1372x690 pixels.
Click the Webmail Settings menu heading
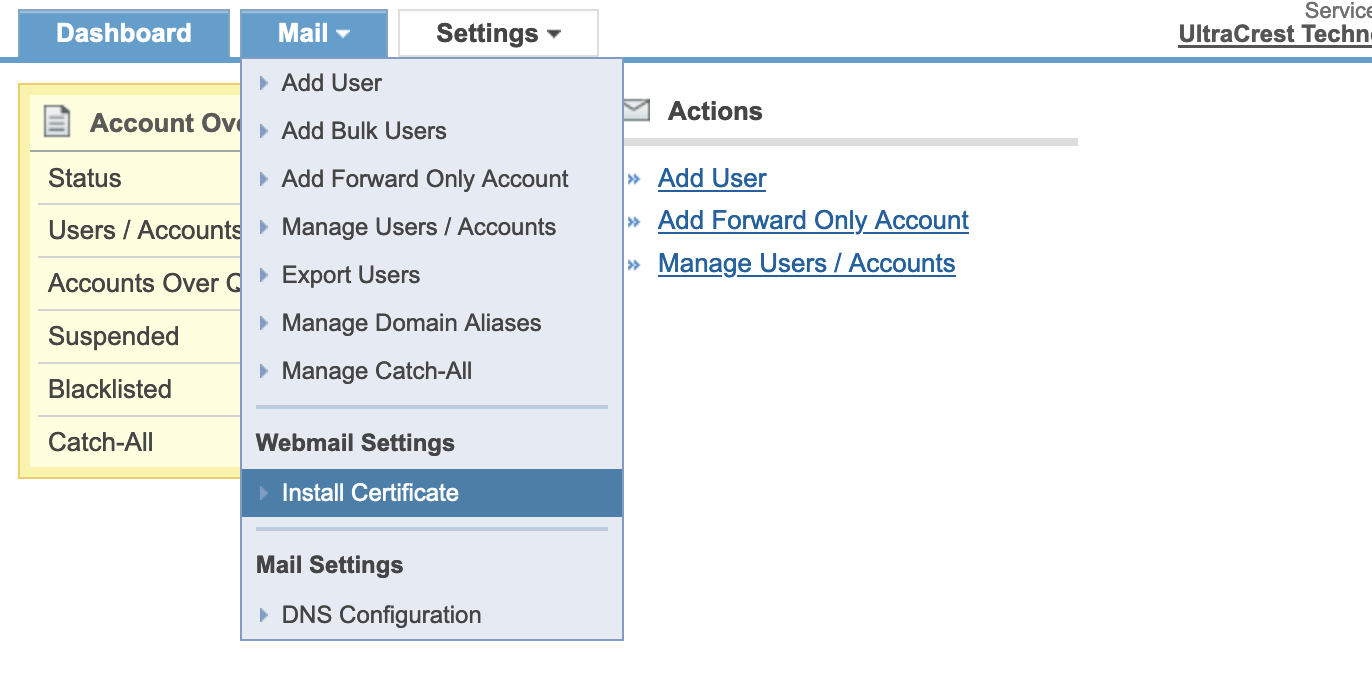tap(355, 443)
